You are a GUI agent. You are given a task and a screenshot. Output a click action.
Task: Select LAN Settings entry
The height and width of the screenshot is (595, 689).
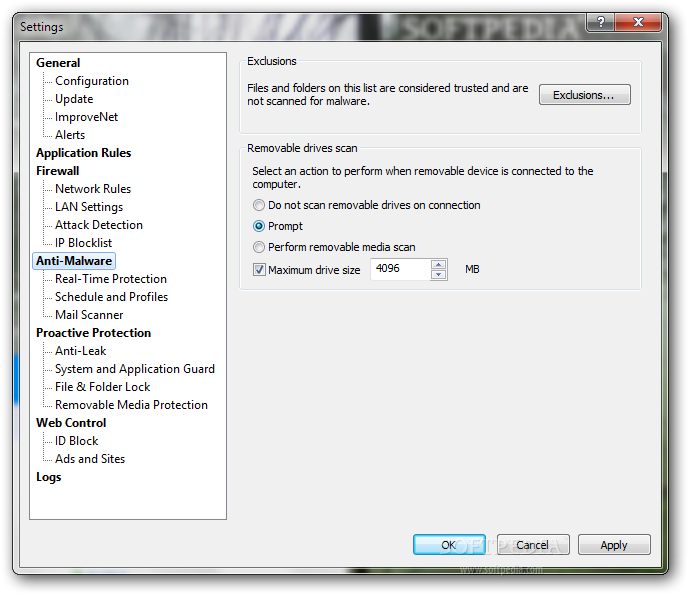89,207
